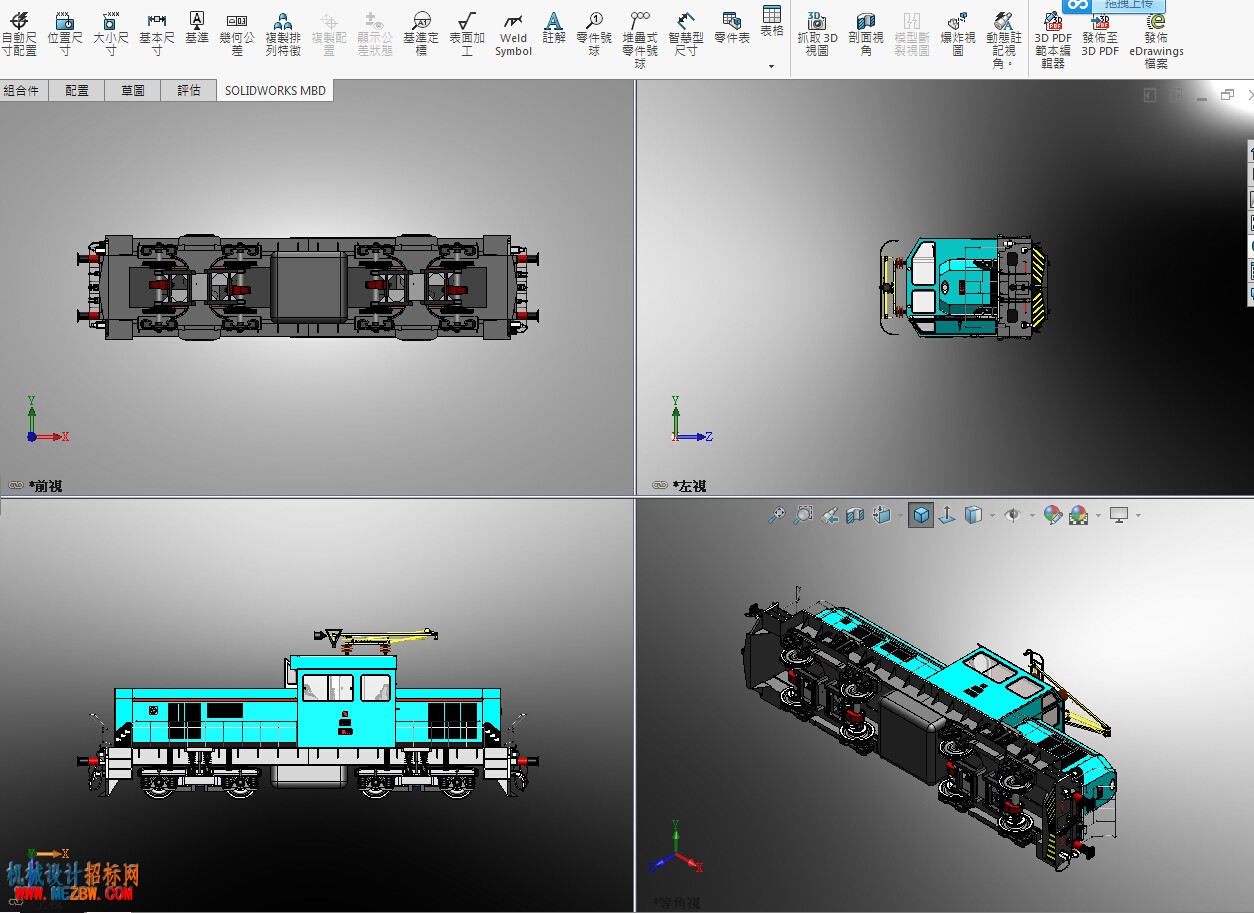Screen dimensions: 1254x913
Task: Expand the Apply Scene dropdown arrow
Action: 1098,516
